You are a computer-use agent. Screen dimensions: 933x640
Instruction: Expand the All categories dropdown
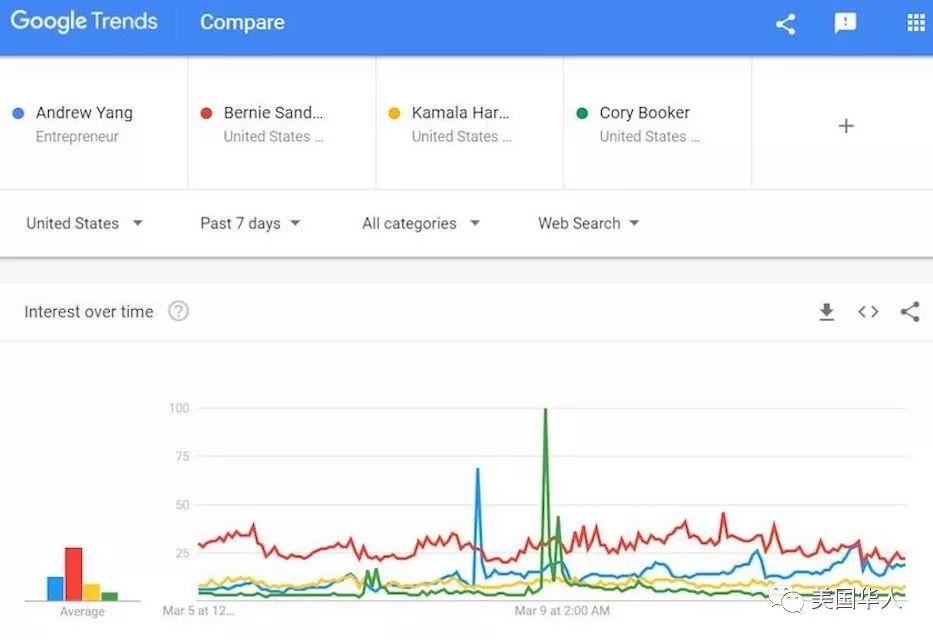click(x=420, y=223)
